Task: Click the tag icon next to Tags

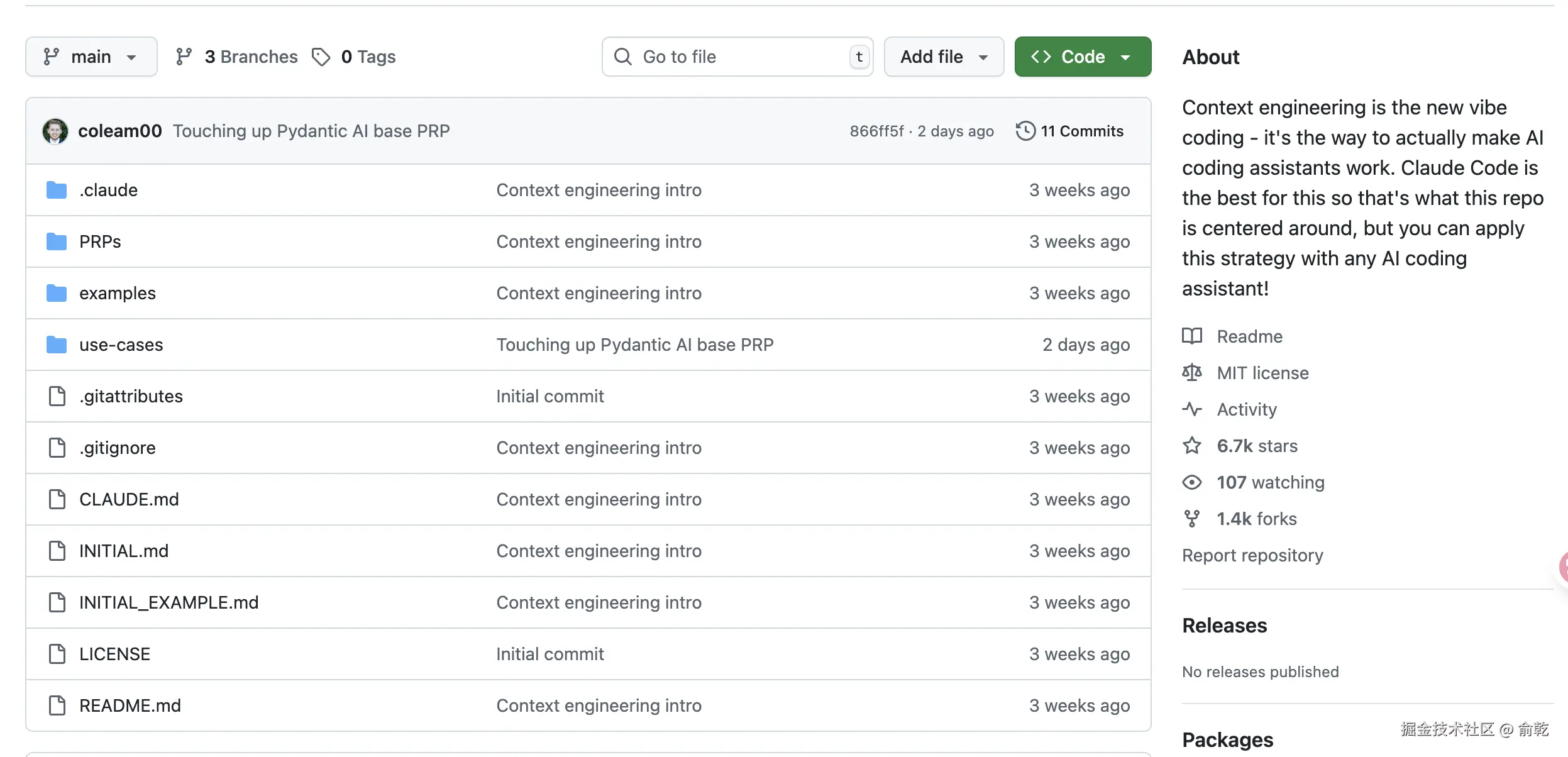Action: pyautogui.click(x=321, y=57)
